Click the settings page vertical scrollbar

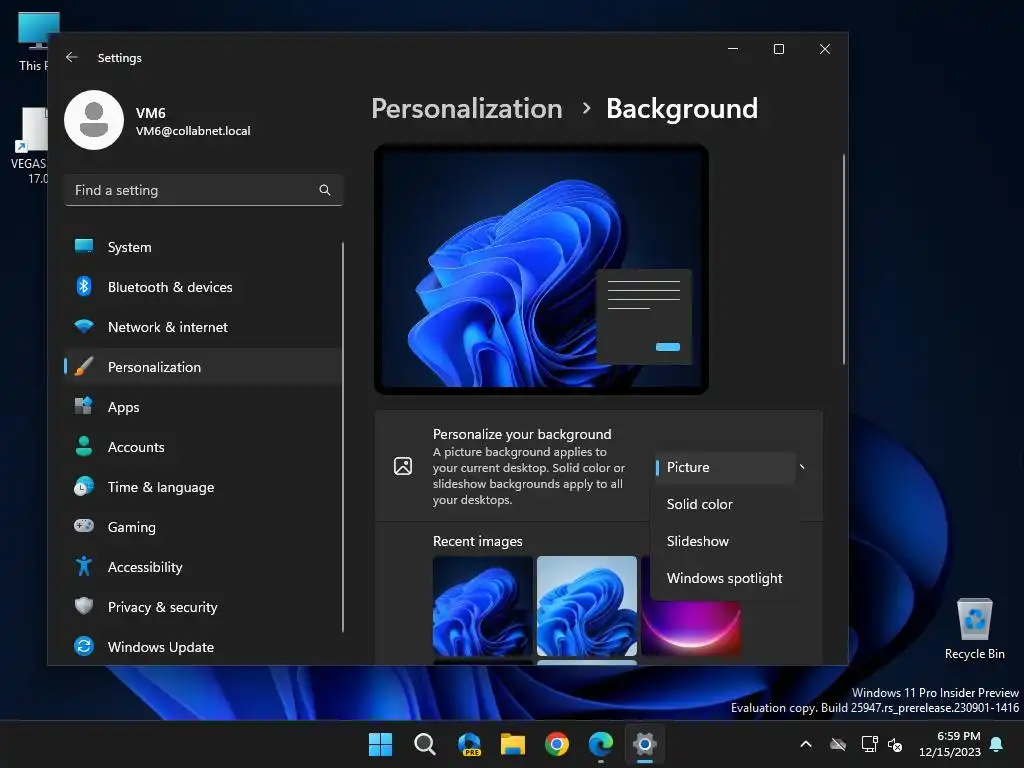click(844, 259)
